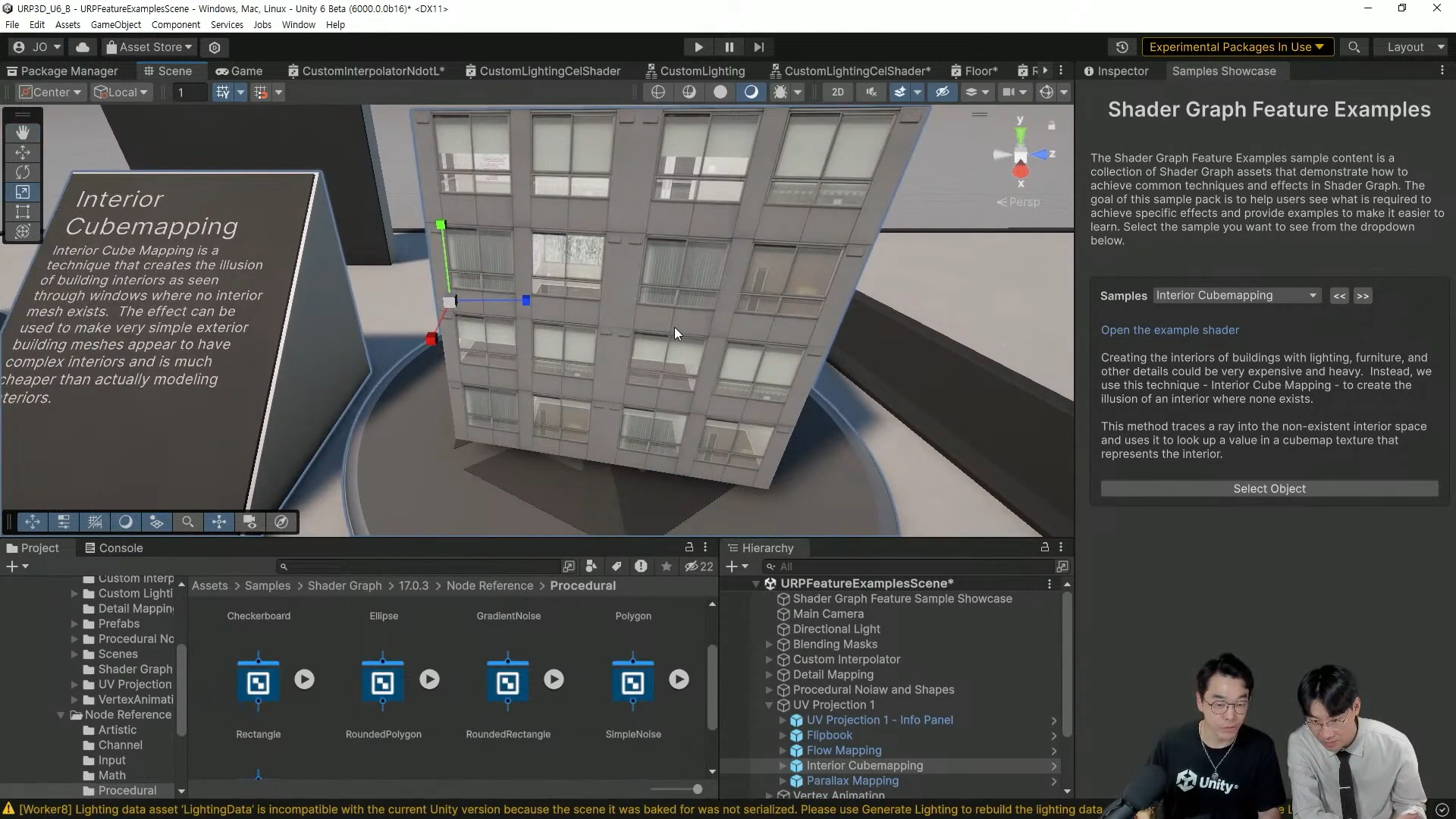Click the Play button
Viewport: 1456px width, 819px height.
698,47
